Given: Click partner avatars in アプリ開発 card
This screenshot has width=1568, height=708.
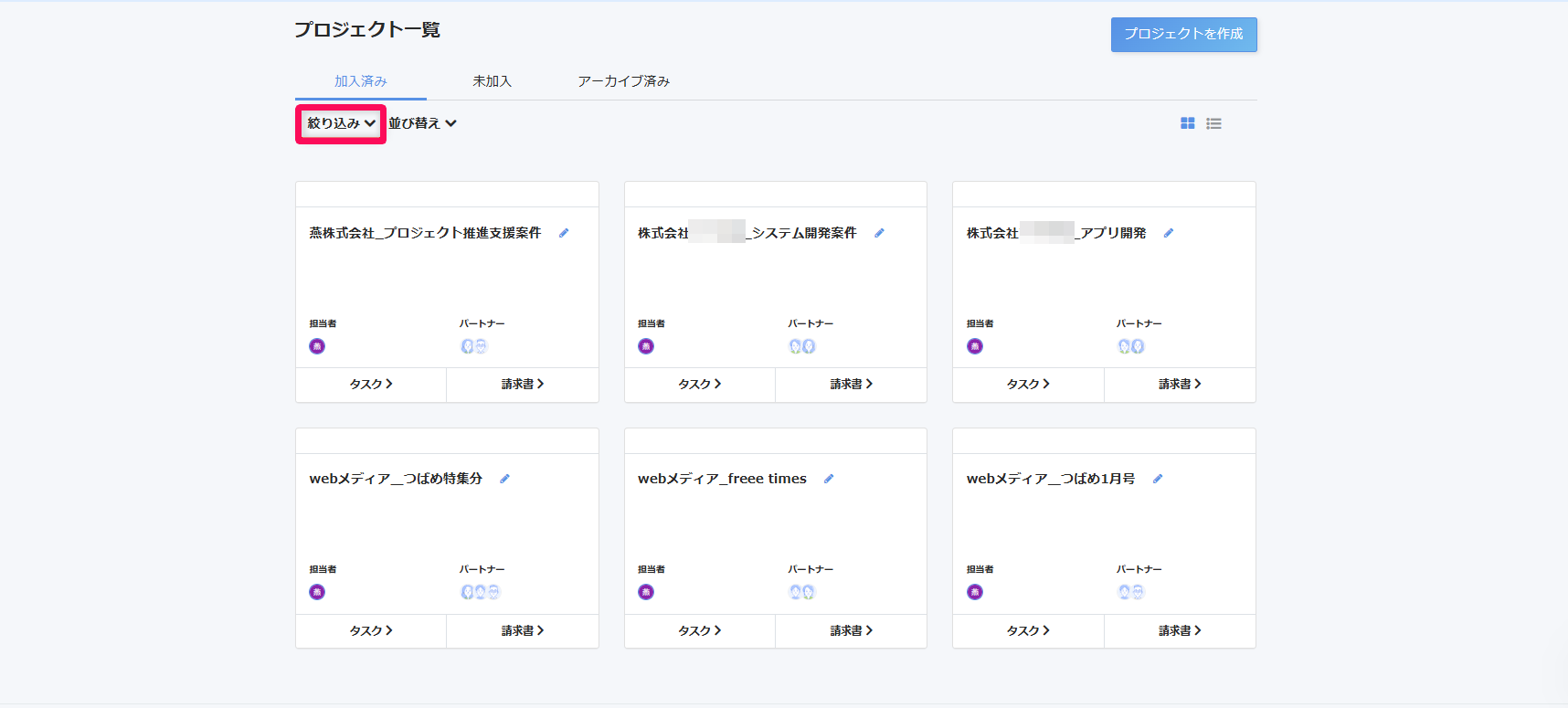Looking at the screenshot, I should 1131,346.
